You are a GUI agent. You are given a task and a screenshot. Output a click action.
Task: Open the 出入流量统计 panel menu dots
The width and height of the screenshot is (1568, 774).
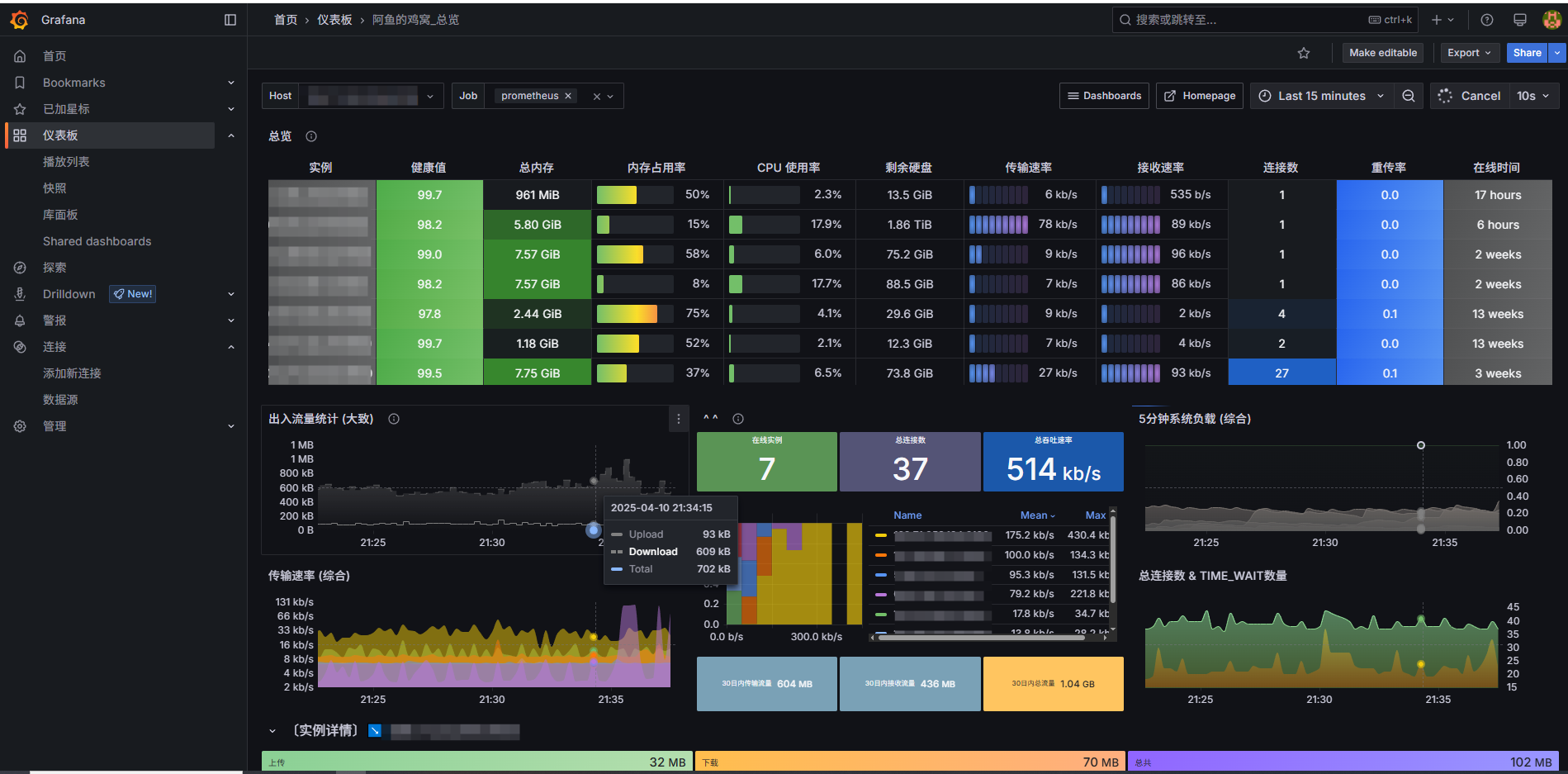(679, 419)
